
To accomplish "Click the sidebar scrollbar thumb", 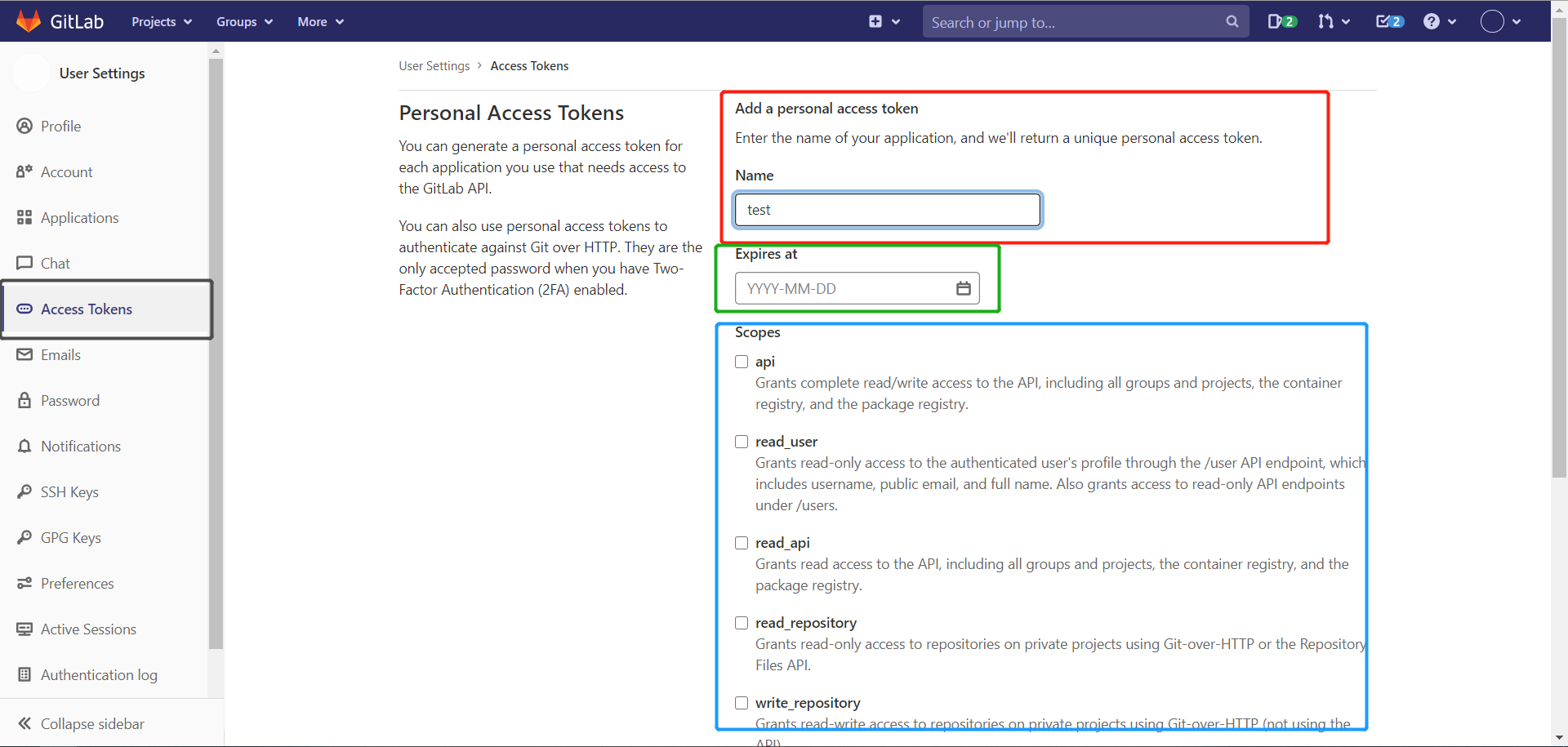I will click(x=216, y=353).
